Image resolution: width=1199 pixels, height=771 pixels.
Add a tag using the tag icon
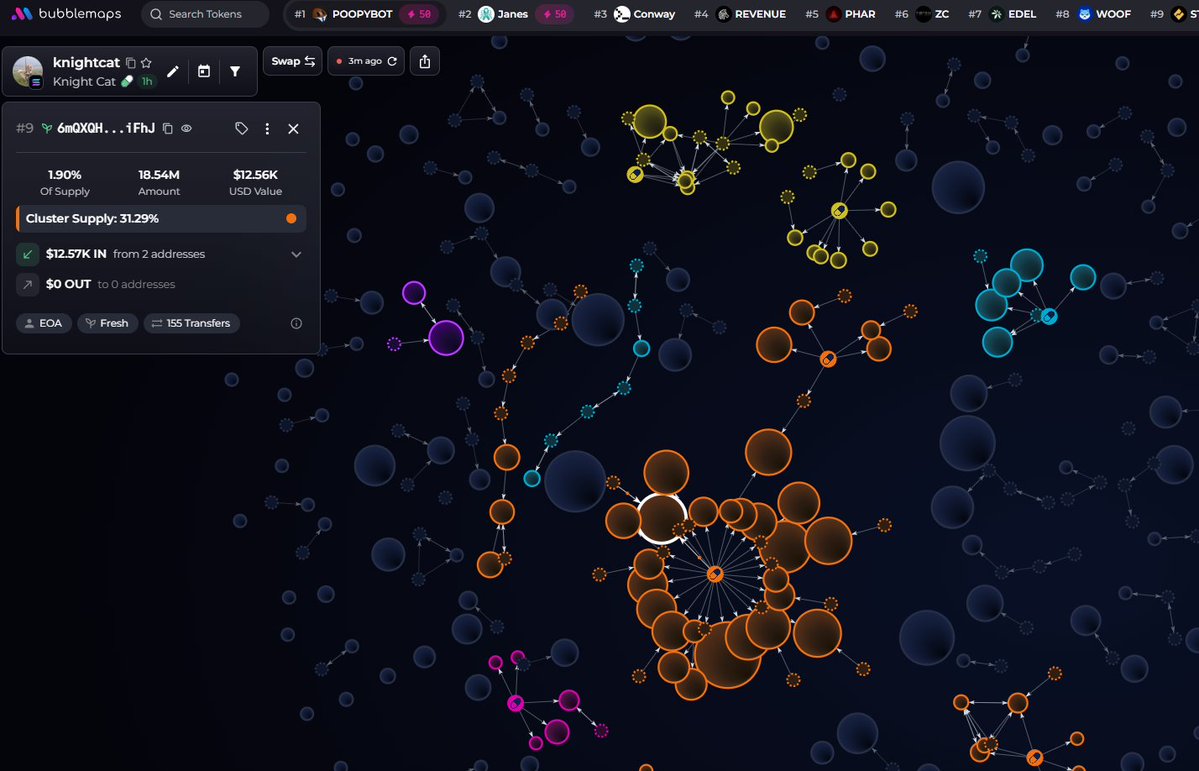[x=242, y=128]
